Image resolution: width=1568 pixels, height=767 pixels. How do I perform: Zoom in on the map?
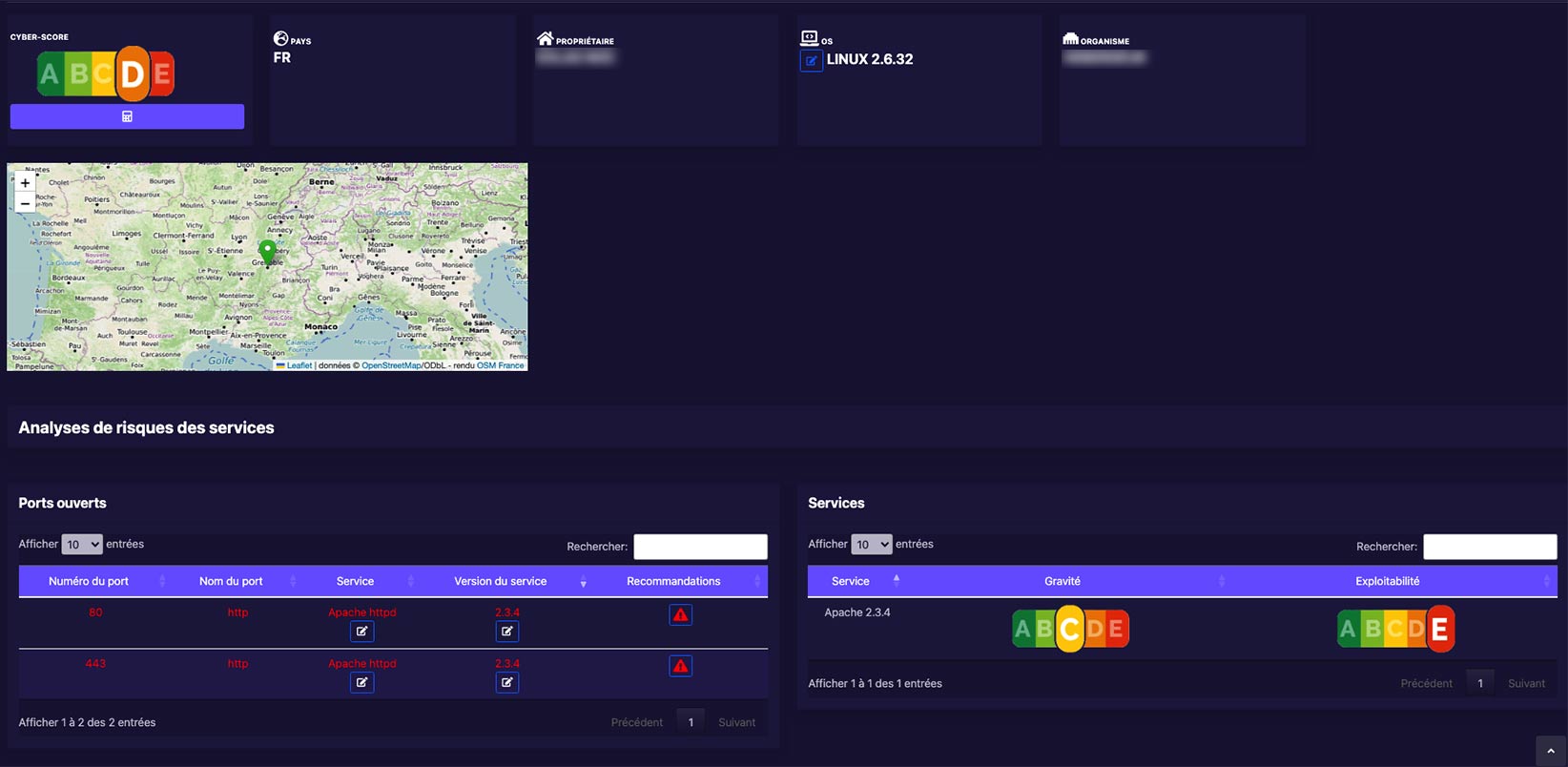coord(25,183)
